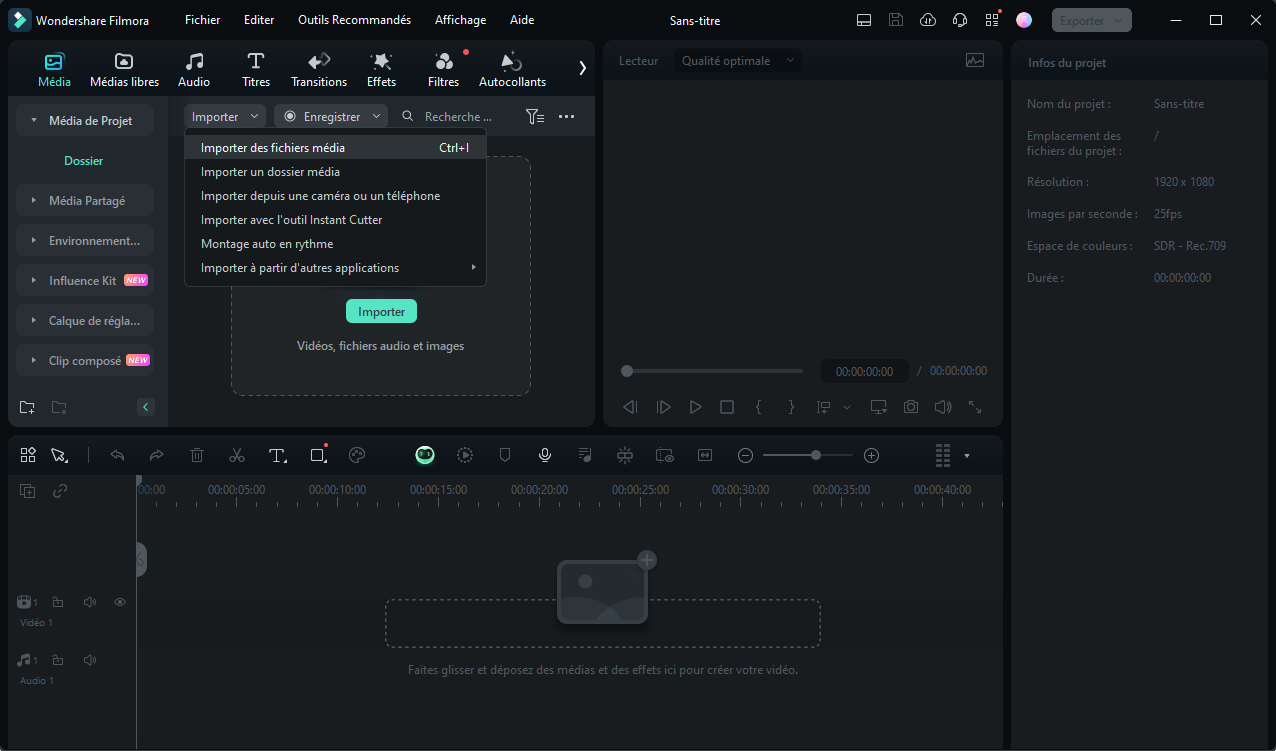Toggle visibility eye of Vidéo 1 track
Screen dimensions: 1276x751
click(x=120, y=602)
